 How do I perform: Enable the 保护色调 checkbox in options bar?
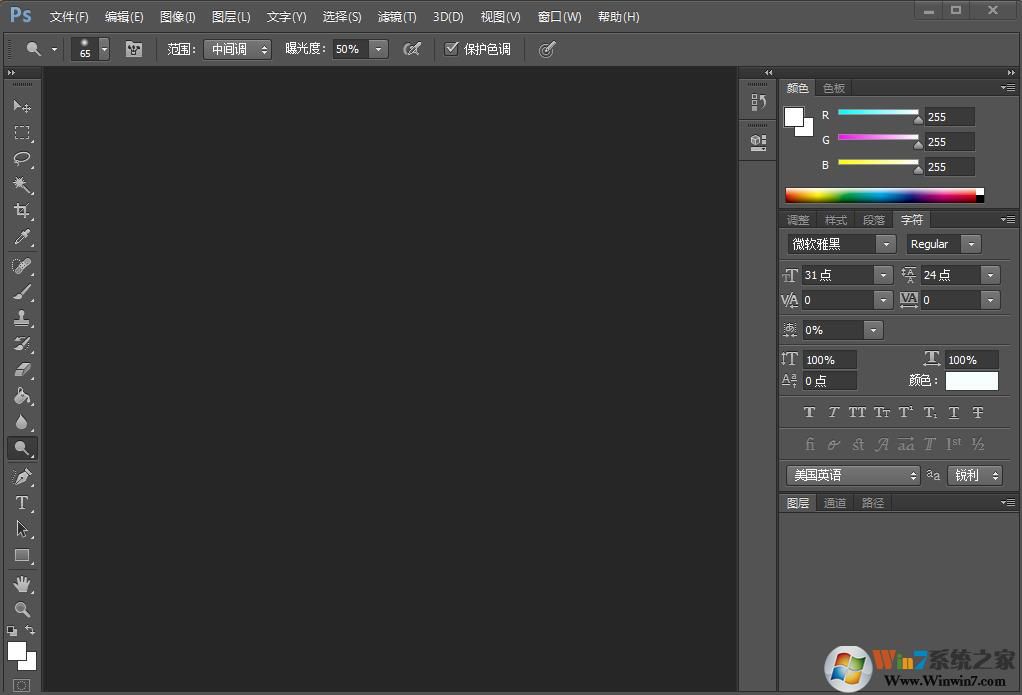click(x=453, y=47)
